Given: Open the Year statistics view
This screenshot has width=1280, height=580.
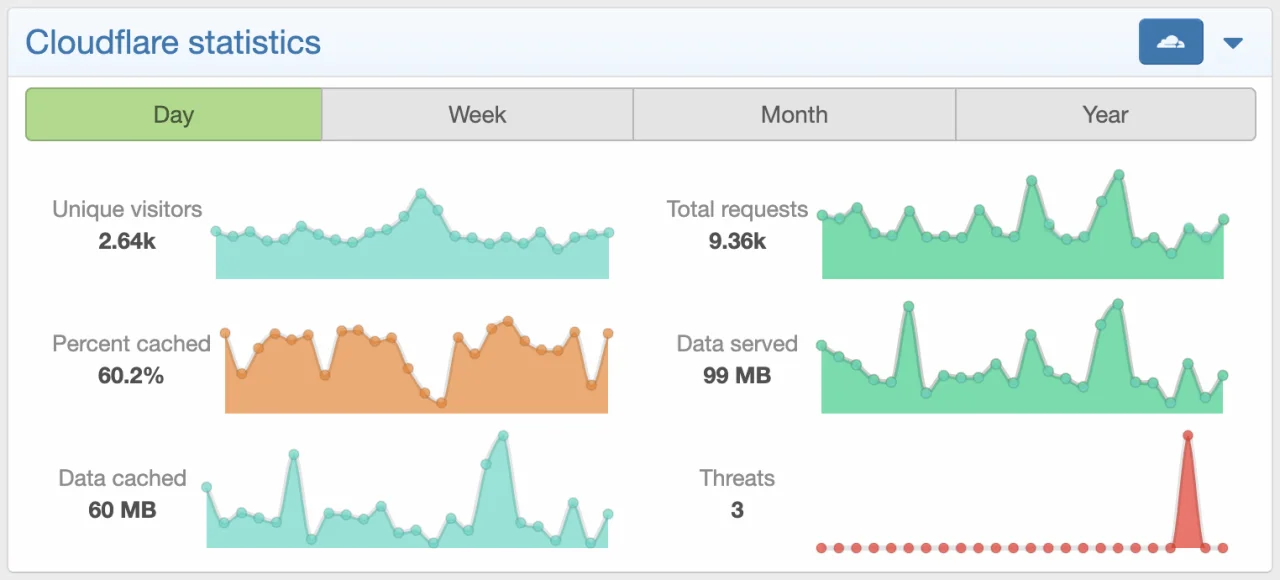Looking at the screenshot, I should point(1105,114).
